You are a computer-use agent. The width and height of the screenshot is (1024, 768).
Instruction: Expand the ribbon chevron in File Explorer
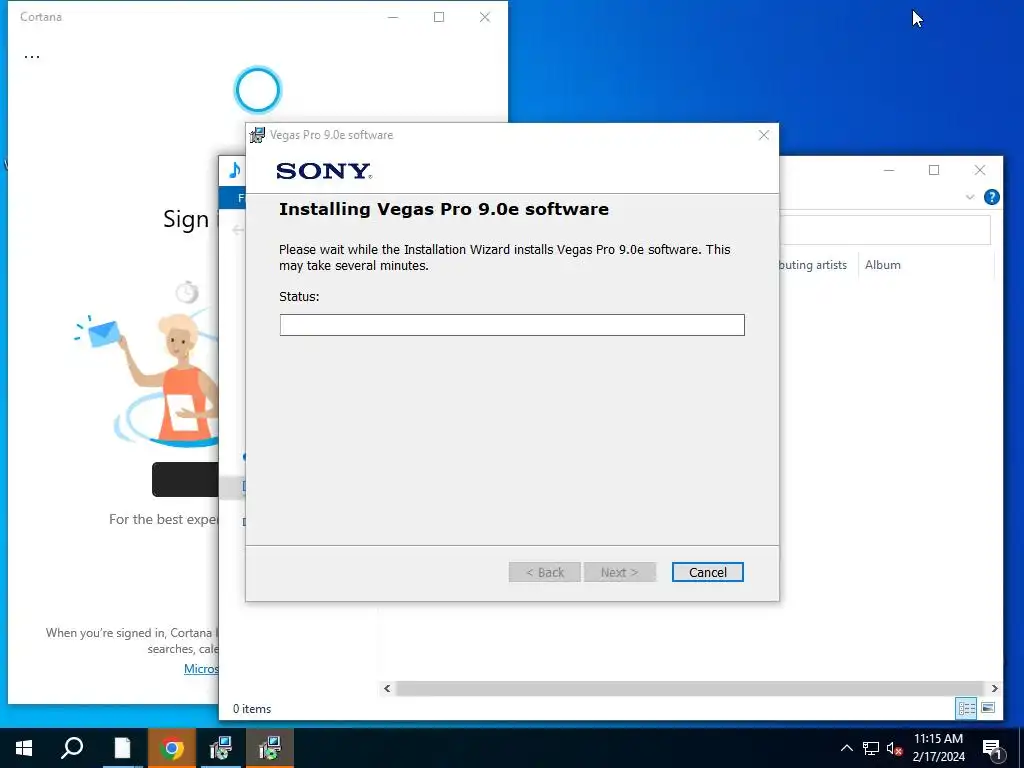[x=970, y=197]
